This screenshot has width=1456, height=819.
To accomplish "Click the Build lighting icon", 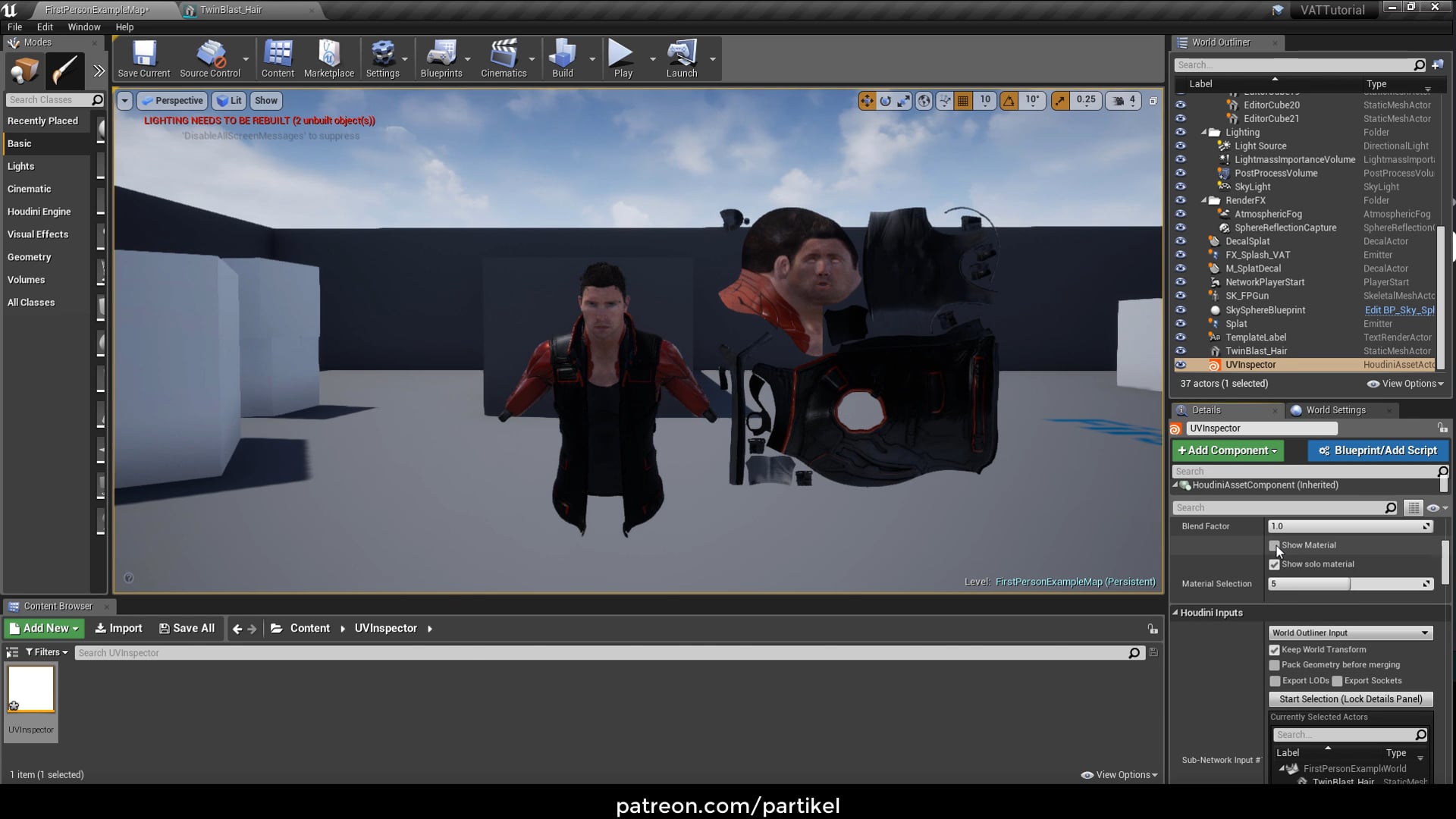I will (x=563, y=58).
